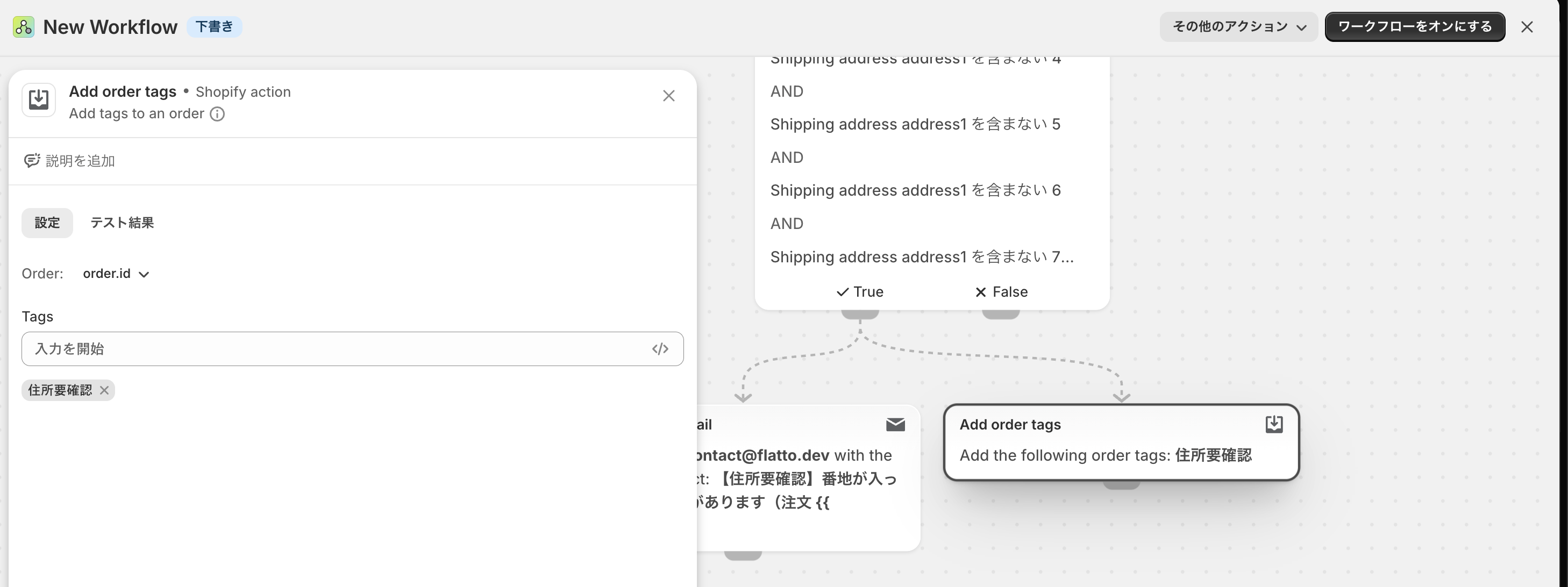Click the True output connector handle
Screen dimensions: 1568x587
pyautogui.click(x=860, y=314)
